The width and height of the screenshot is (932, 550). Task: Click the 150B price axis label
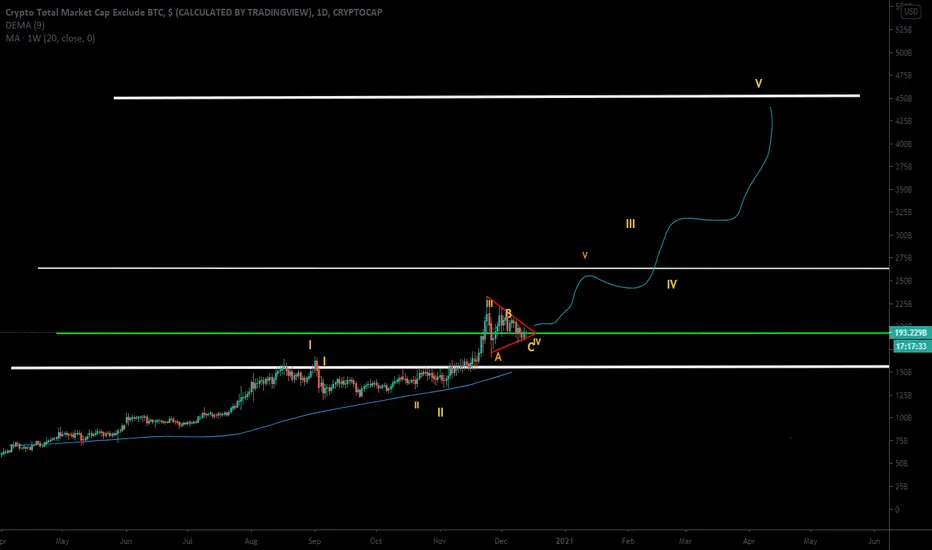(903, 372)
